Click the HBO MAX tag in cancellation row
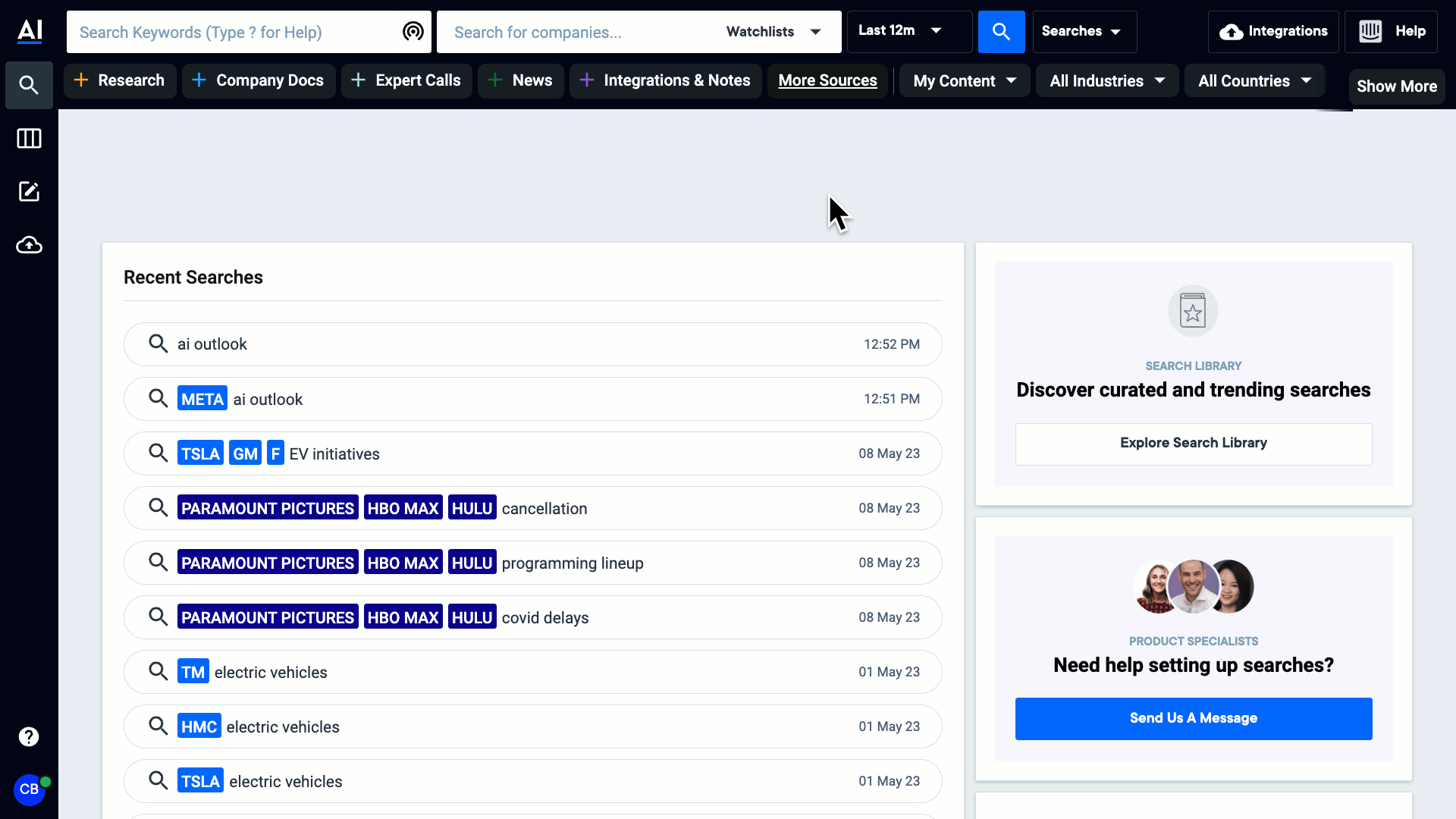 pyautogui.click(x=403, y=508)
